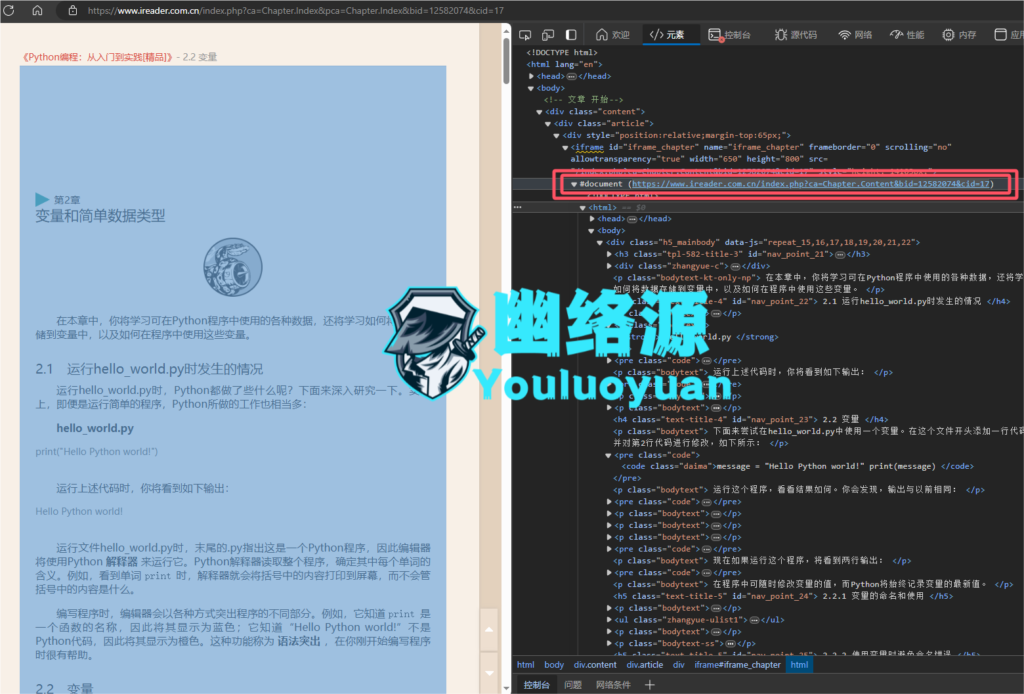Switch to the 控制台 console tab
1024x694 pixels.
click(729, 35)
